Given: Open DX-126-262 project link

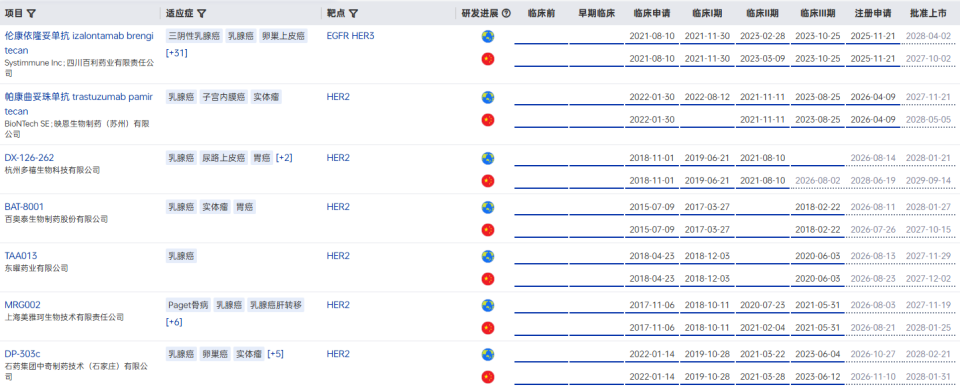Looking at the screenshot, I should (29, 158).
